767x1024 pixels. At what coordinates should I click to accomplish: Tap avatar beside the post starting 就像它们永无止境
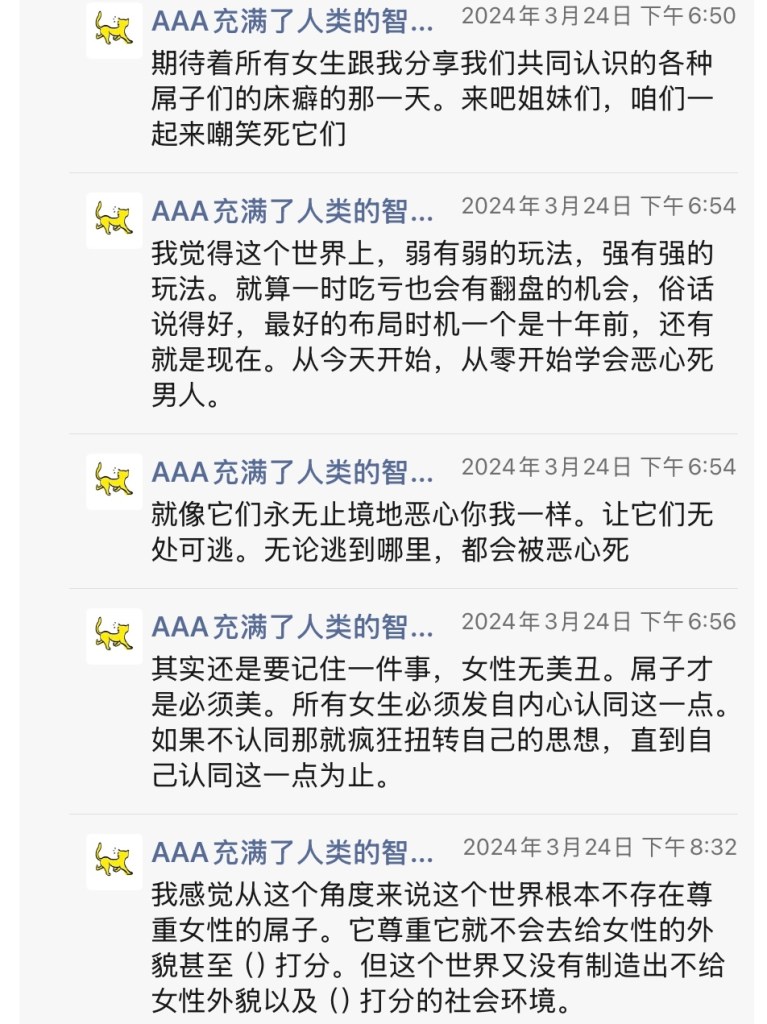(114, 481)
